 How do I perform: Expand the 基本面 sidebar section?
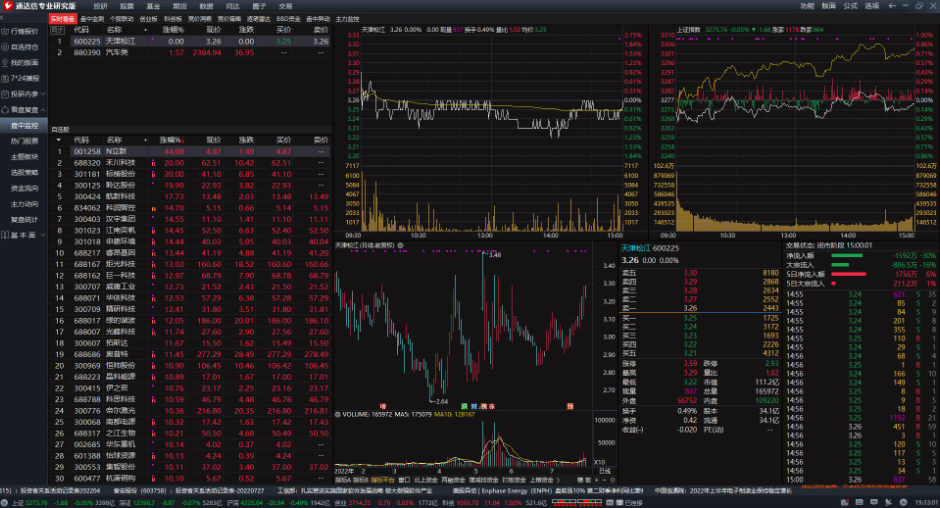point(44,235)
